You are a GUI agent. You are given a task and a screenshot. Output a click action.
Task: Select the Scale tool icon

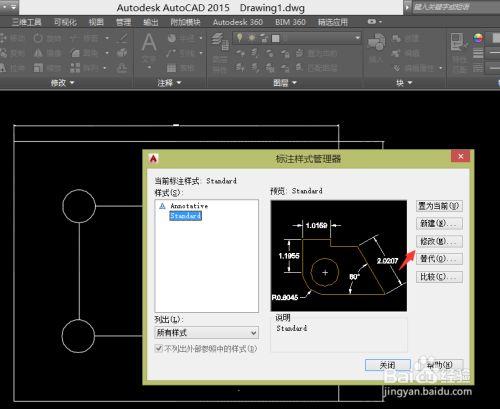click(38, 68)
